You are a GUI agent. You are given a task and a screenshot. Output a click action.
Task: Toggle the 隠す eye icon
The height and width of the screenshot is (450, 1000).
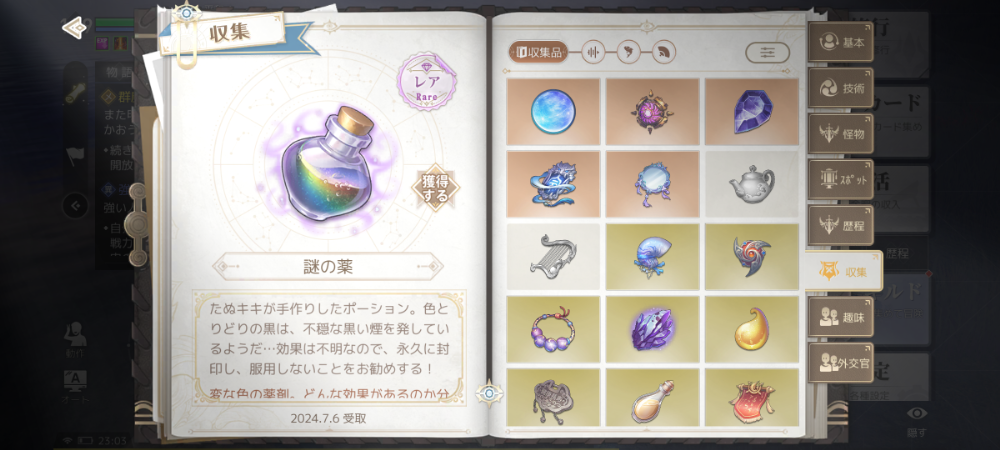pyautogui.click(x=916, y=421)
